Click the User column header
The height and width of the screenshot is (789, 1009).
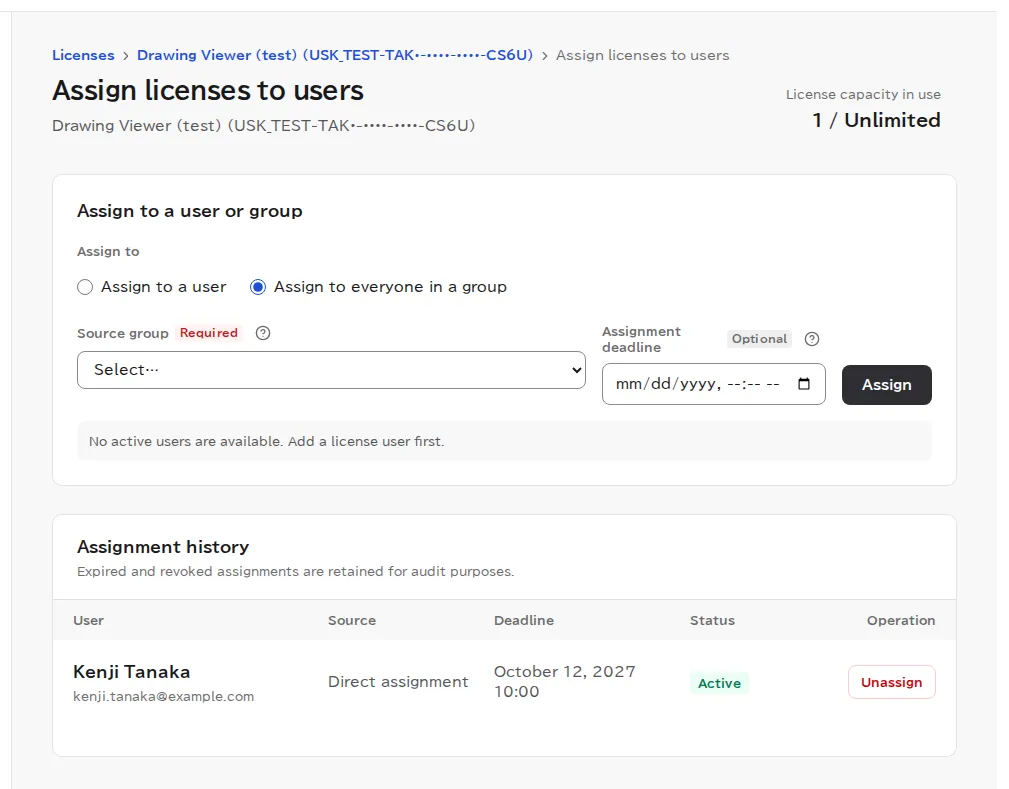[x=88, y=620]
